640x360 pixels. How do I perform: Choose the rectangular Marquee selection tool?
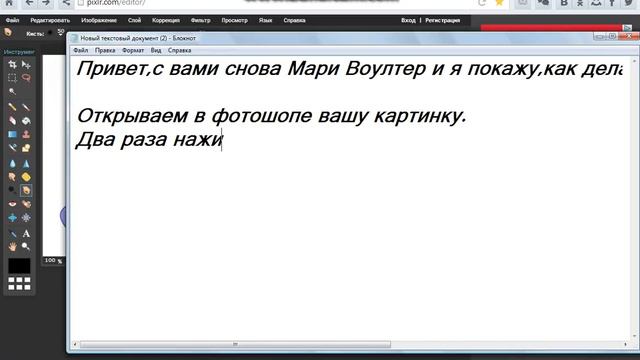pyautogui.click(x=12, y=78)
